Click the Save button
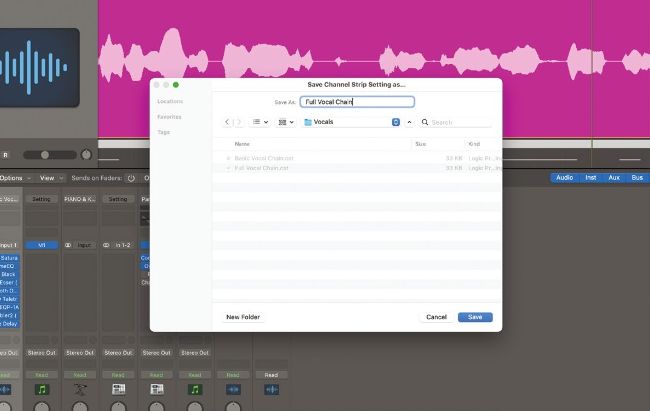The height and width of the screenshot is (411, 650). point(475,317)
